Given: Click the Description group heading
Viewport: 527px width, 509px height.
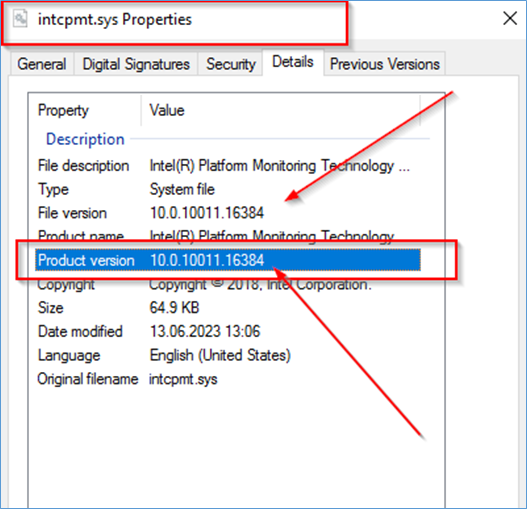Looking at the screenshot, I should [85, 139].
